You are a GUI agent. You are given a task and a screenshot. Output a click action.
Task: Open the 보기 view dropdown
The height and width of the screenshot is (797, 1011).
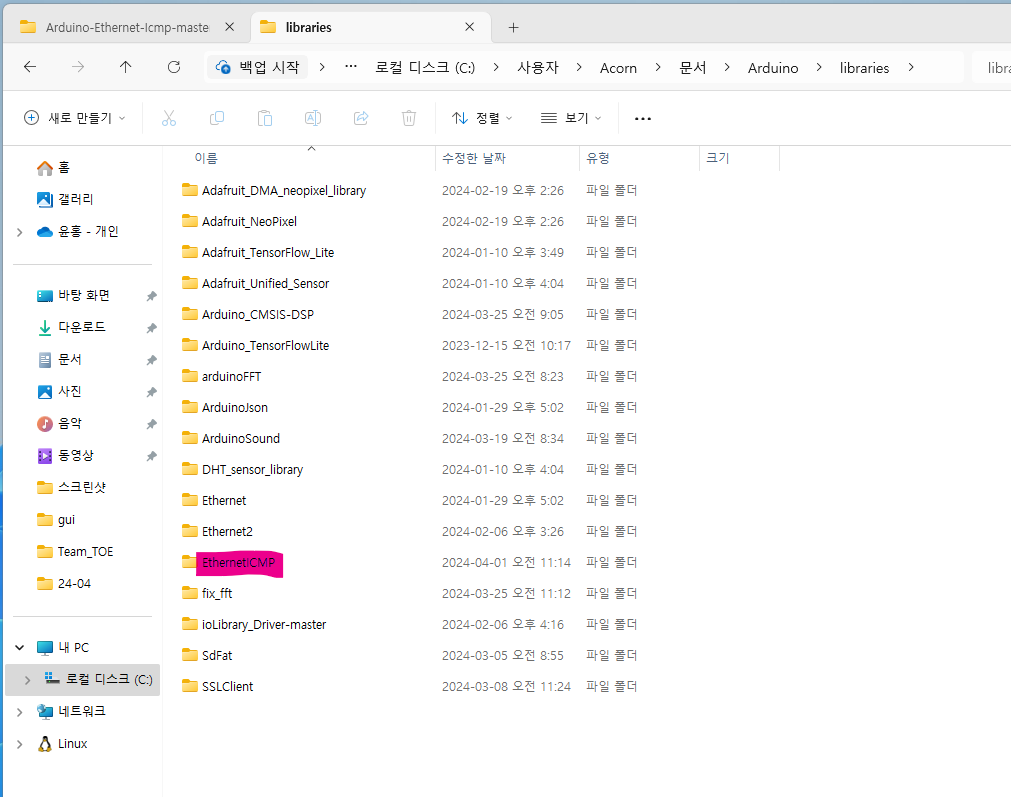(x=571, y=118)
